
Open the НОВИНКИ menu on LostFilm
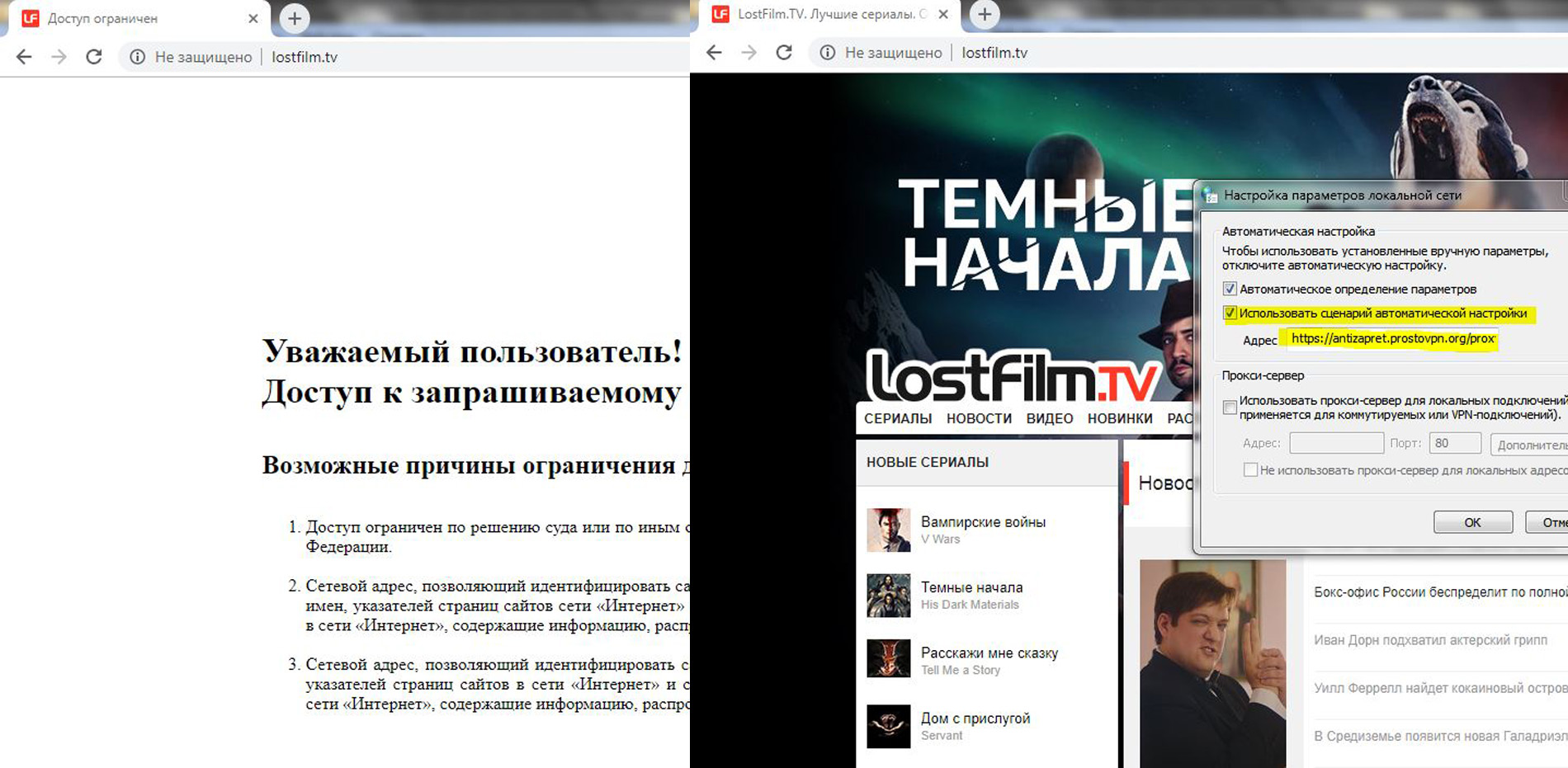click(x=1120, y=418)
